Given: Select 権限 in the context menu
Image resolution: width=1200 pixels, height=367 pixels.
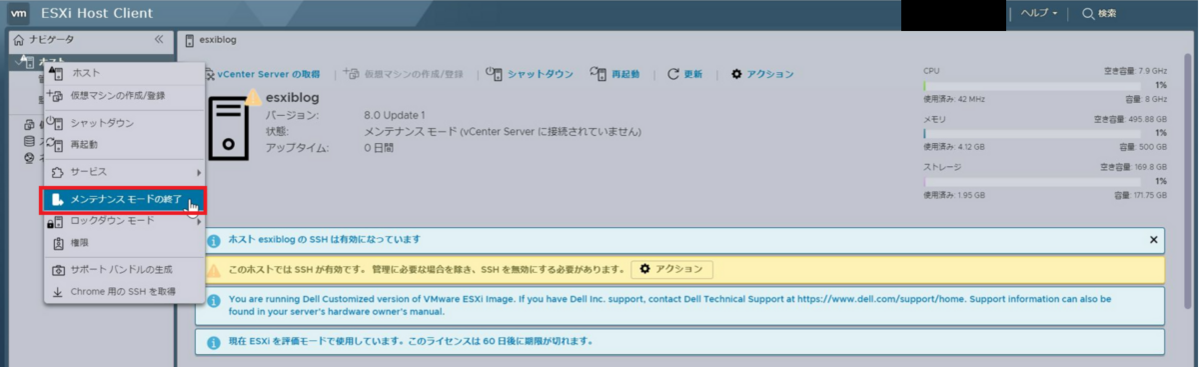Looking at the screenshot, I should coord(124,243).
